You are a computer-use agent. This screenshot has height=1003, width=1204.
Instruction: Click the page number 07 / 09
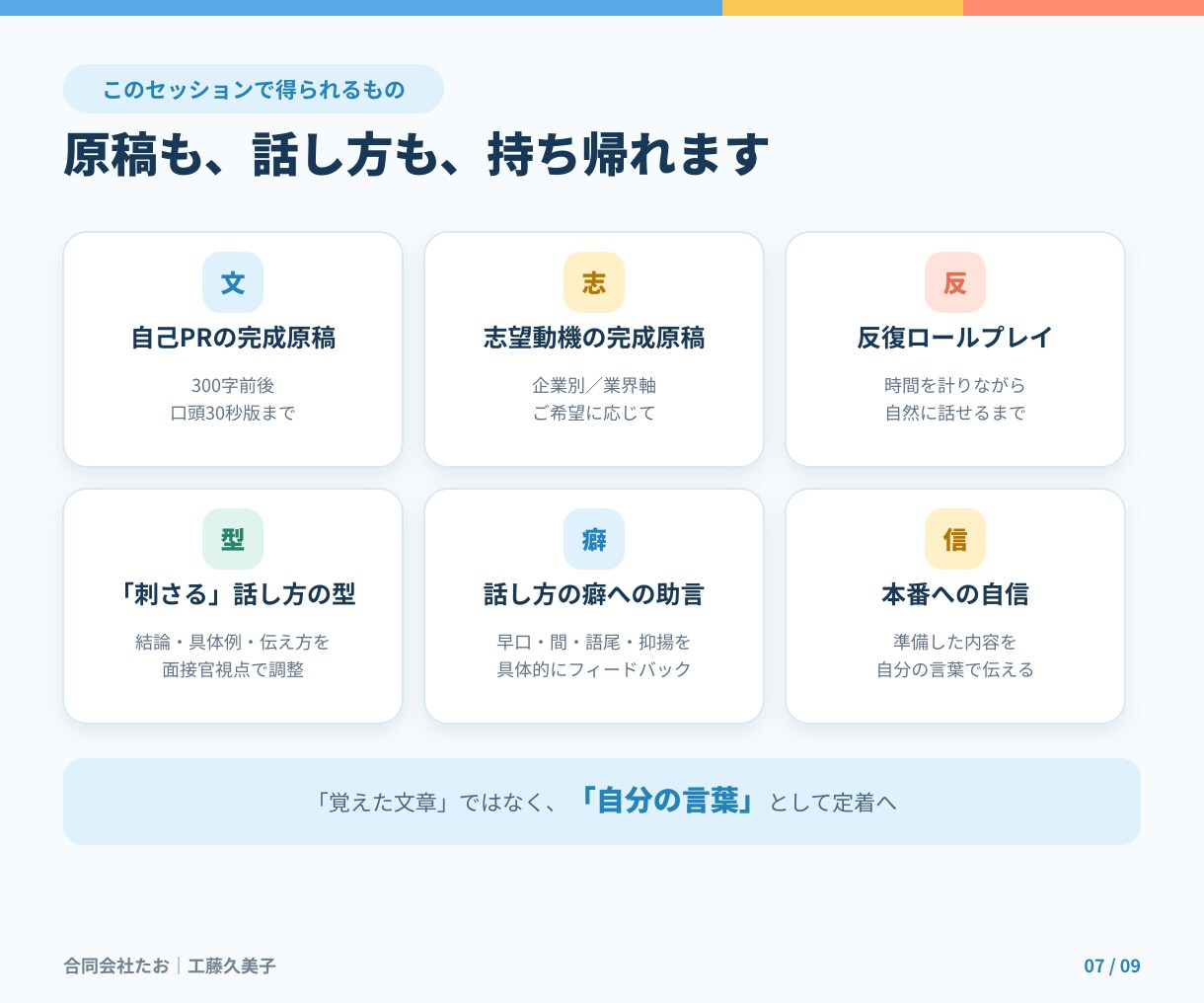coord(1112,965)
